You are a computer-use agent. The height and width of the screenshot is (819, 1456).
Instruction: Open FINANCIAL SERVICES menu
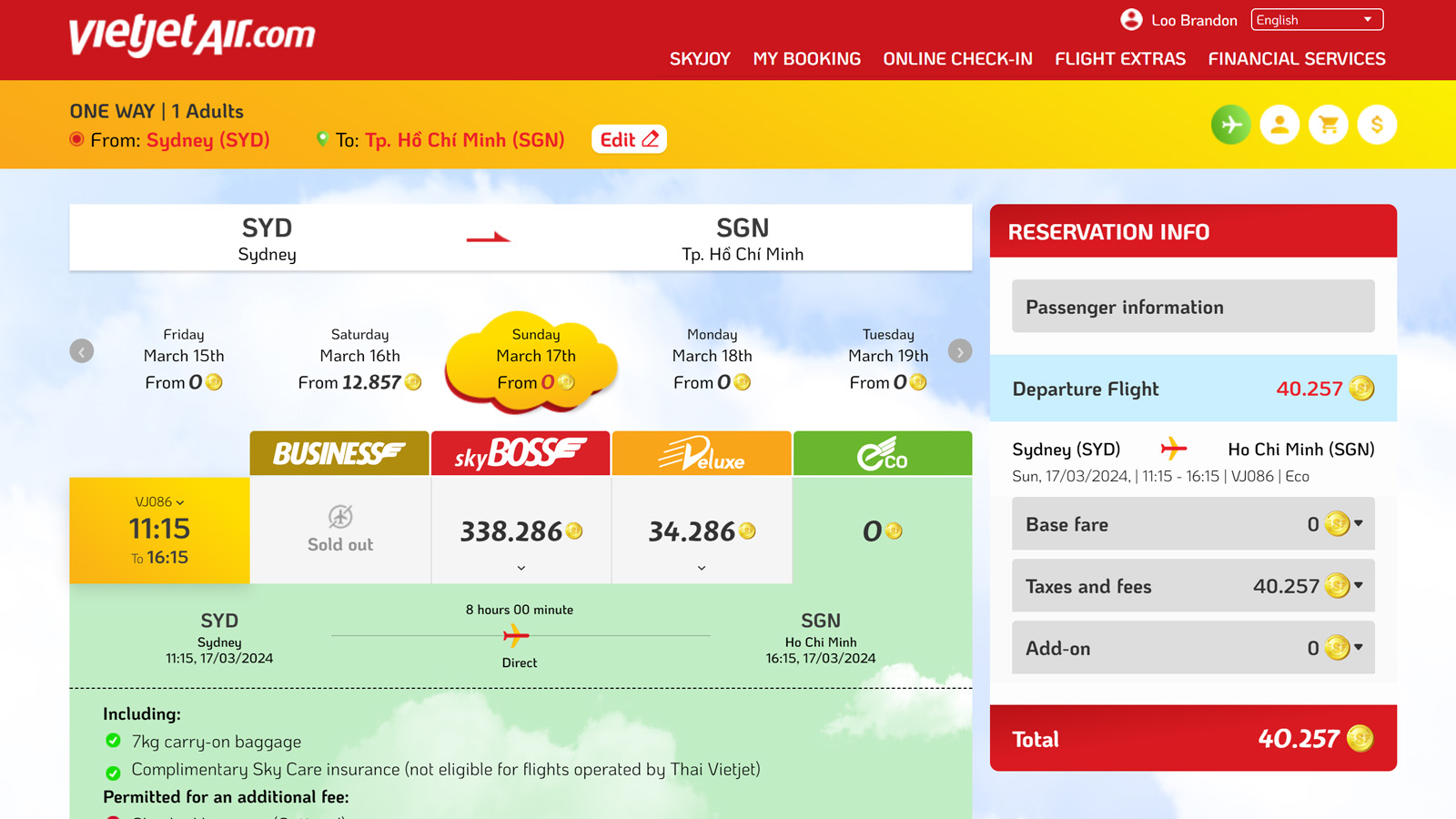[x=1297, y=59]
